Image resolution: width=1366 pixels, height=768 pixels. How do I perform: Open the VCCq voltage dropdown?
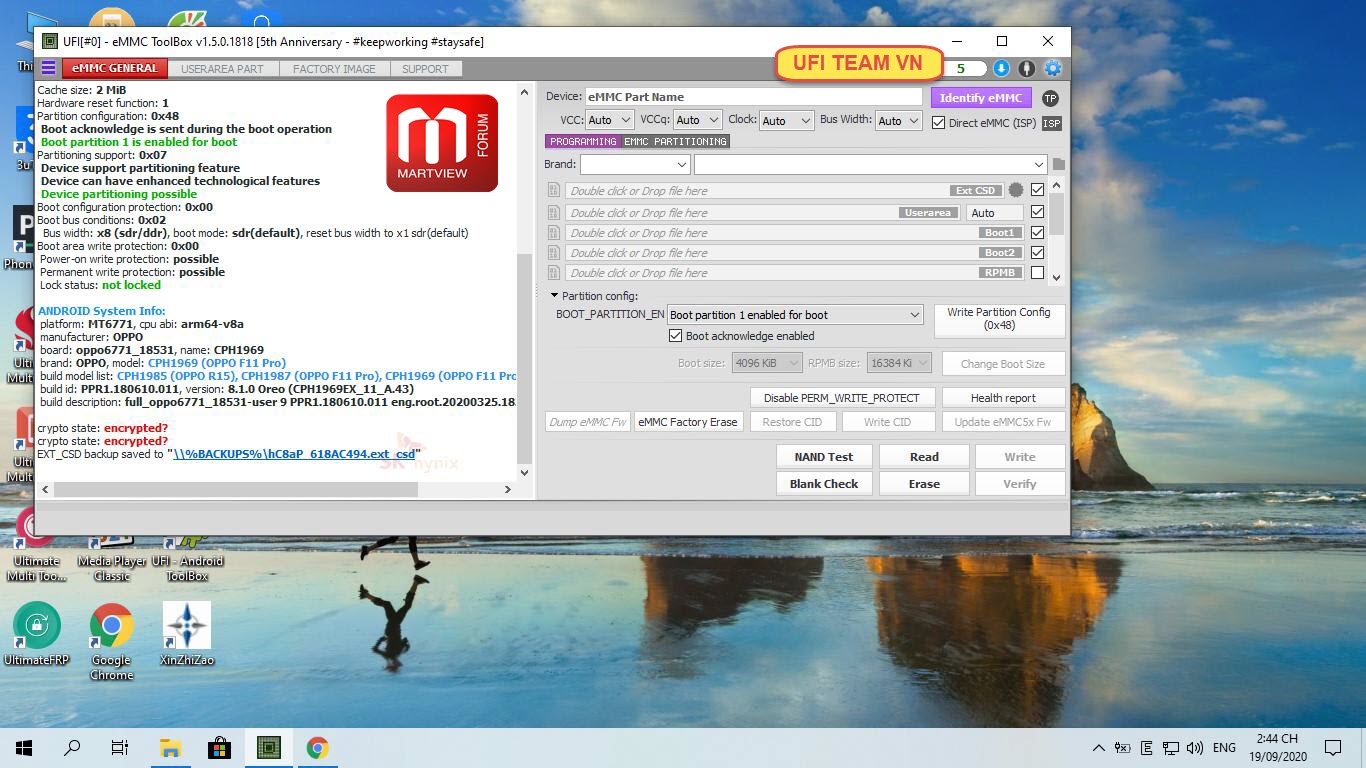(698, 120)
